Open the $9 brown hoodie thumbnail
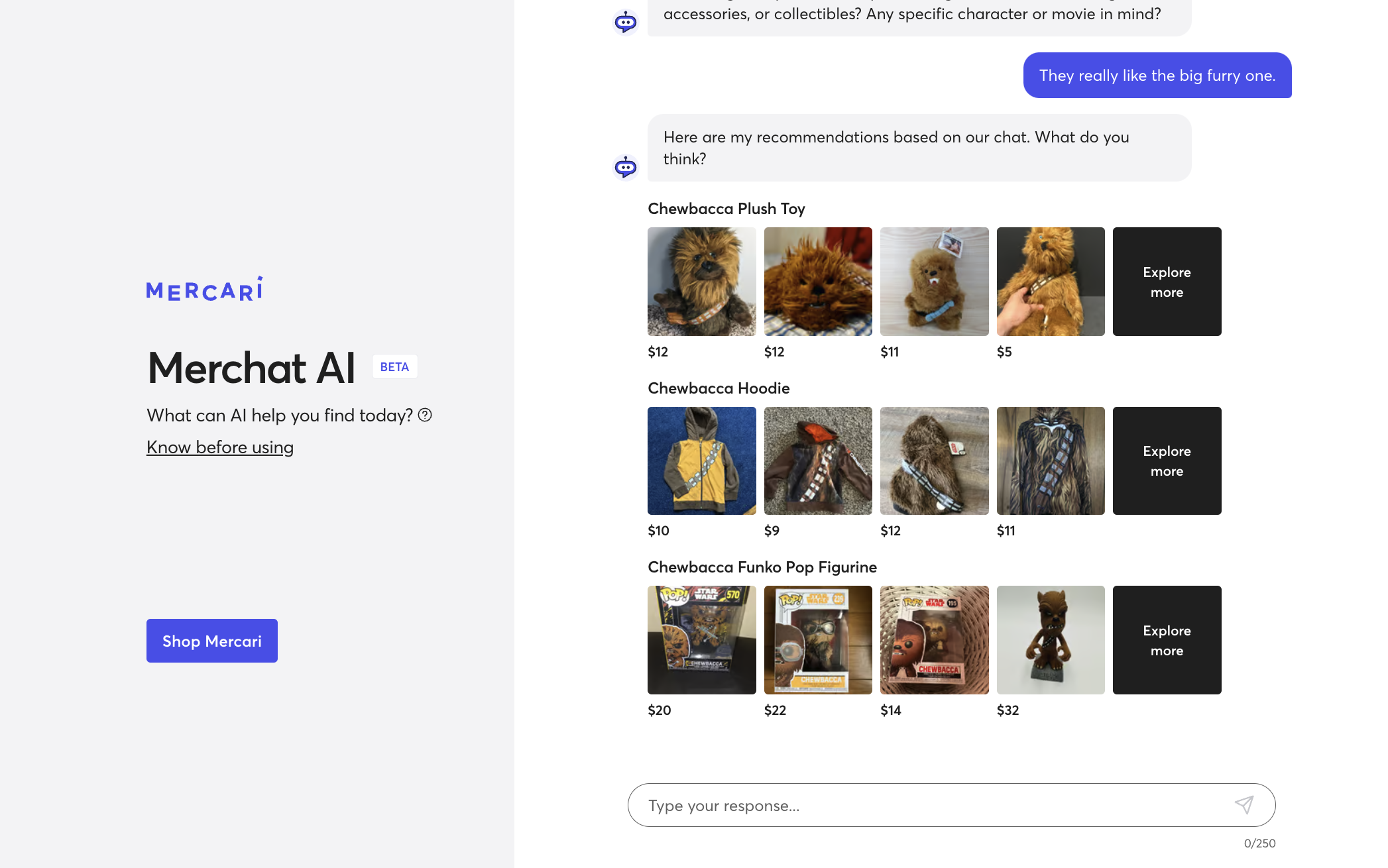The width and height of the screenshot is (1388, 868). click(x=818, y=461)
